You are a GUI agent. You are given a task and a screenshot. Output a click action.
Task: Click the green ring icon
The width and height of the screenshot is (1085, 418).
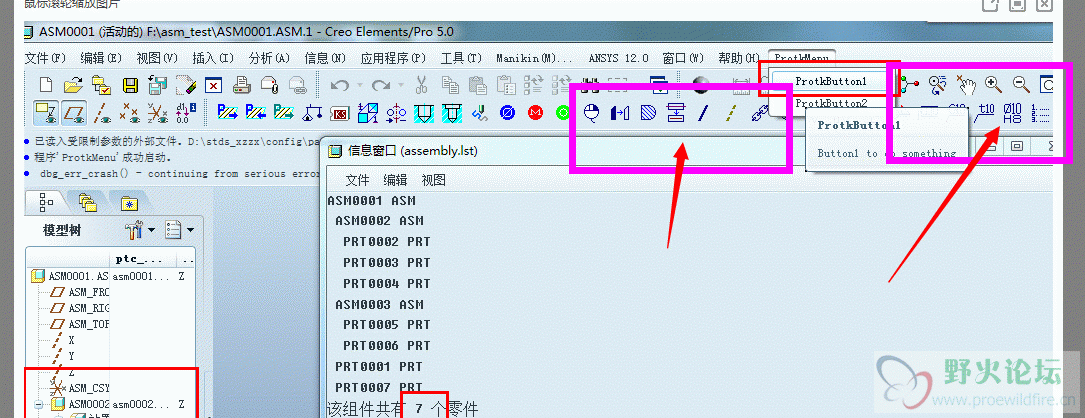click(563, 112)
